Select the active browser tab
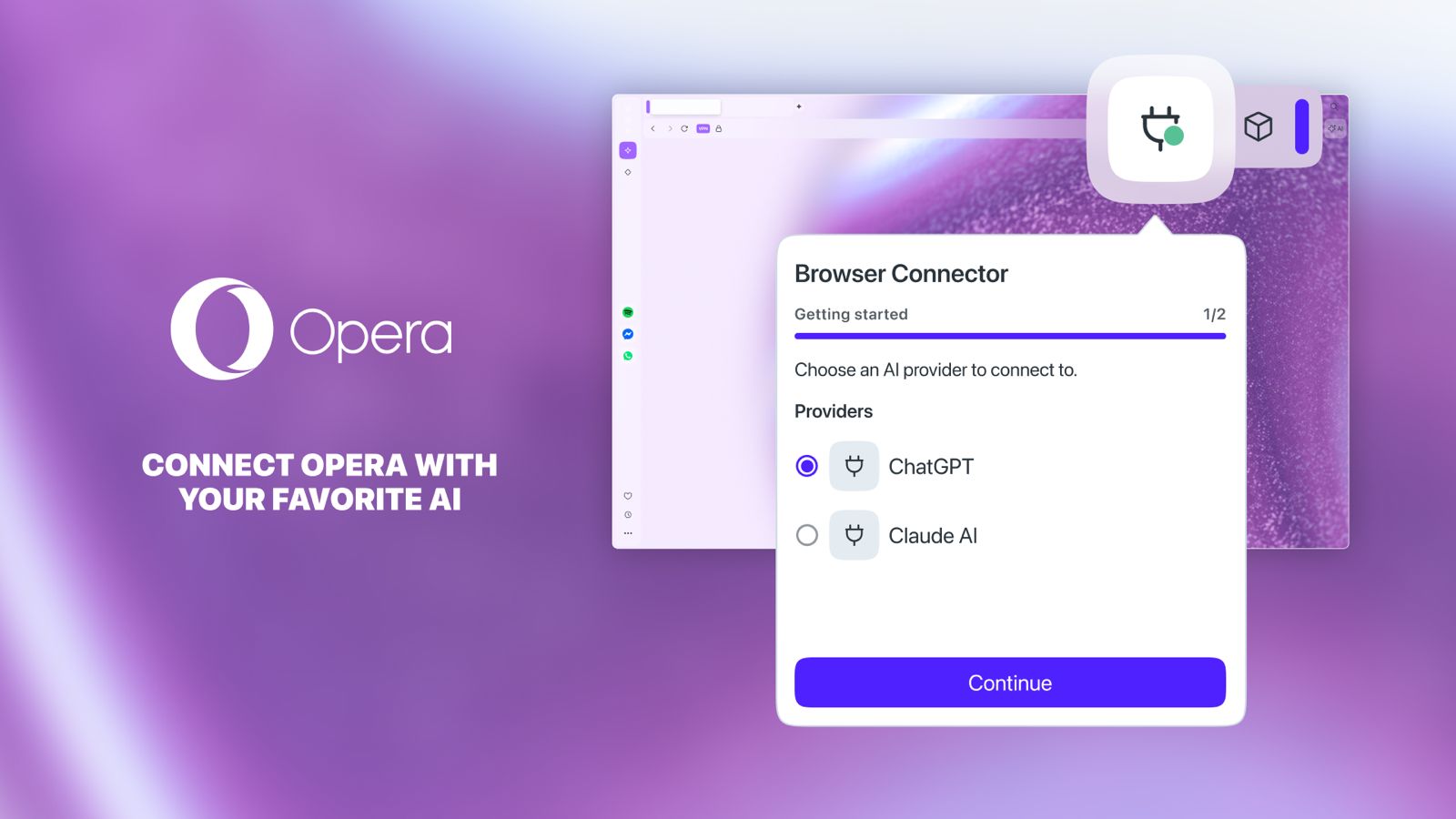 pos(683,106)
